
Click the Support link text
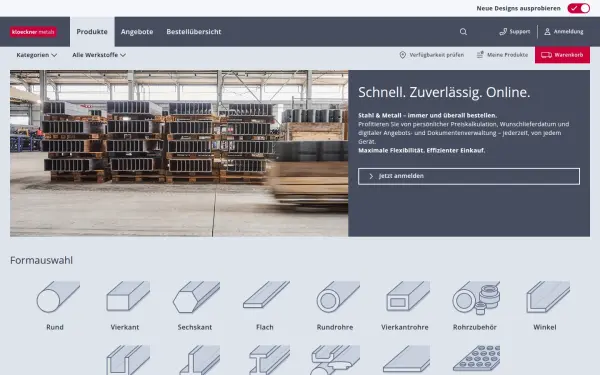coord(520,32)
